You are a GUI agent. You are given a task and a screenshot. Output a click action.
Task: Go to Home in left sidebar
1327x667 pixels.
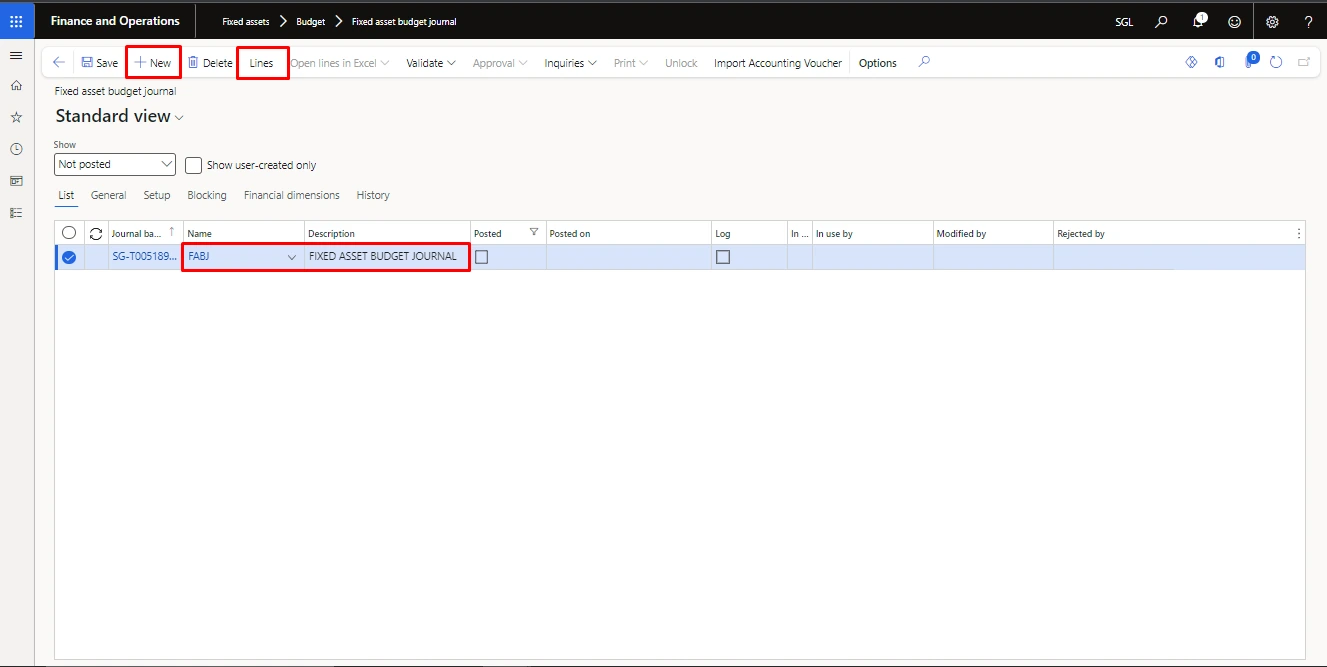[x=15, y=86]
